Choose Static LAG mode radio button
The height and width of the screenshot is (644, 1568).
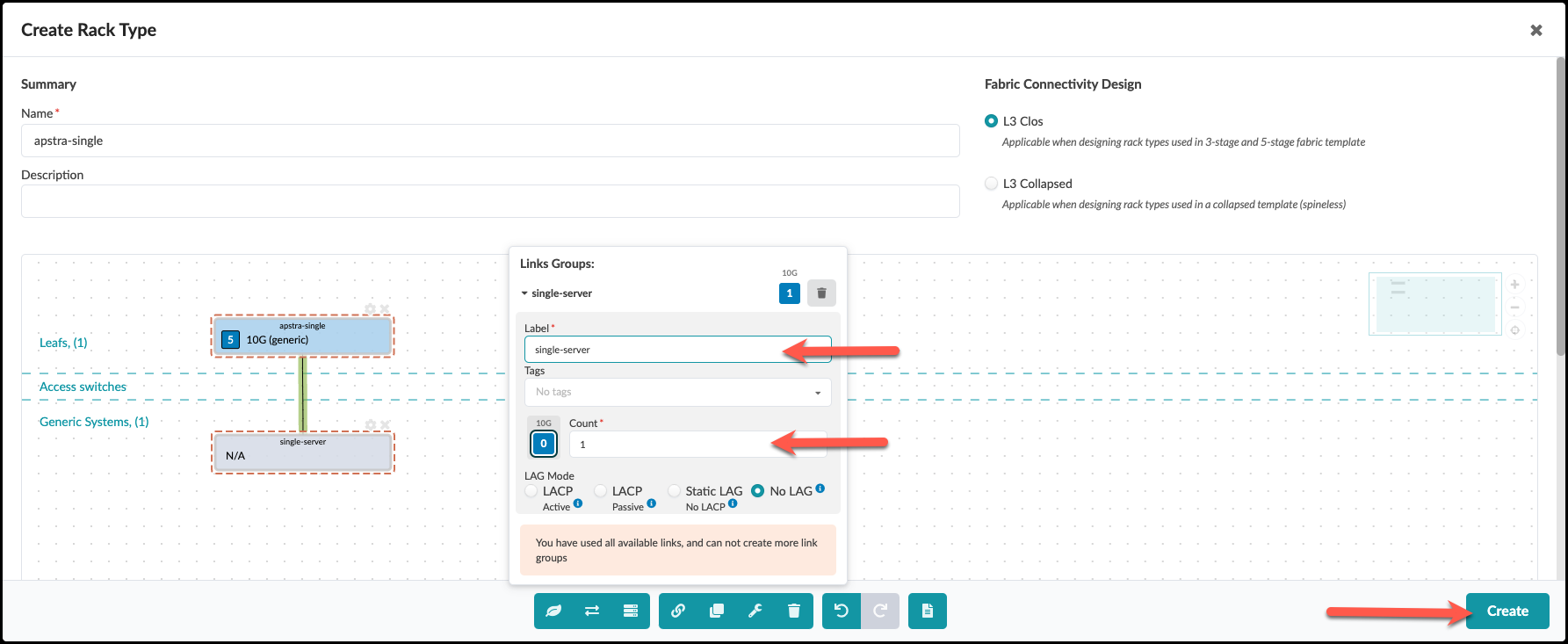pyautogui.click(x=675, y=491)
